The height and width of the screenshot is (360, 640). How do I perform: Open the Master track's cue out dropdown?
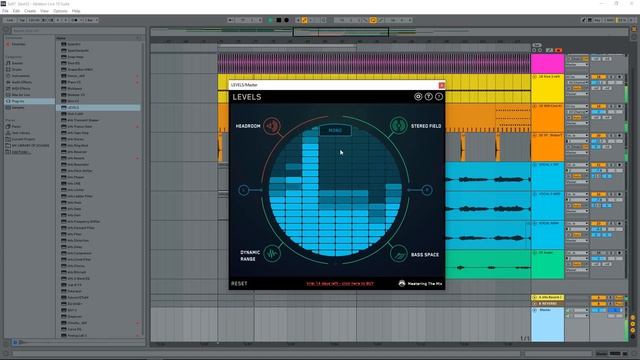coord(581,310)
